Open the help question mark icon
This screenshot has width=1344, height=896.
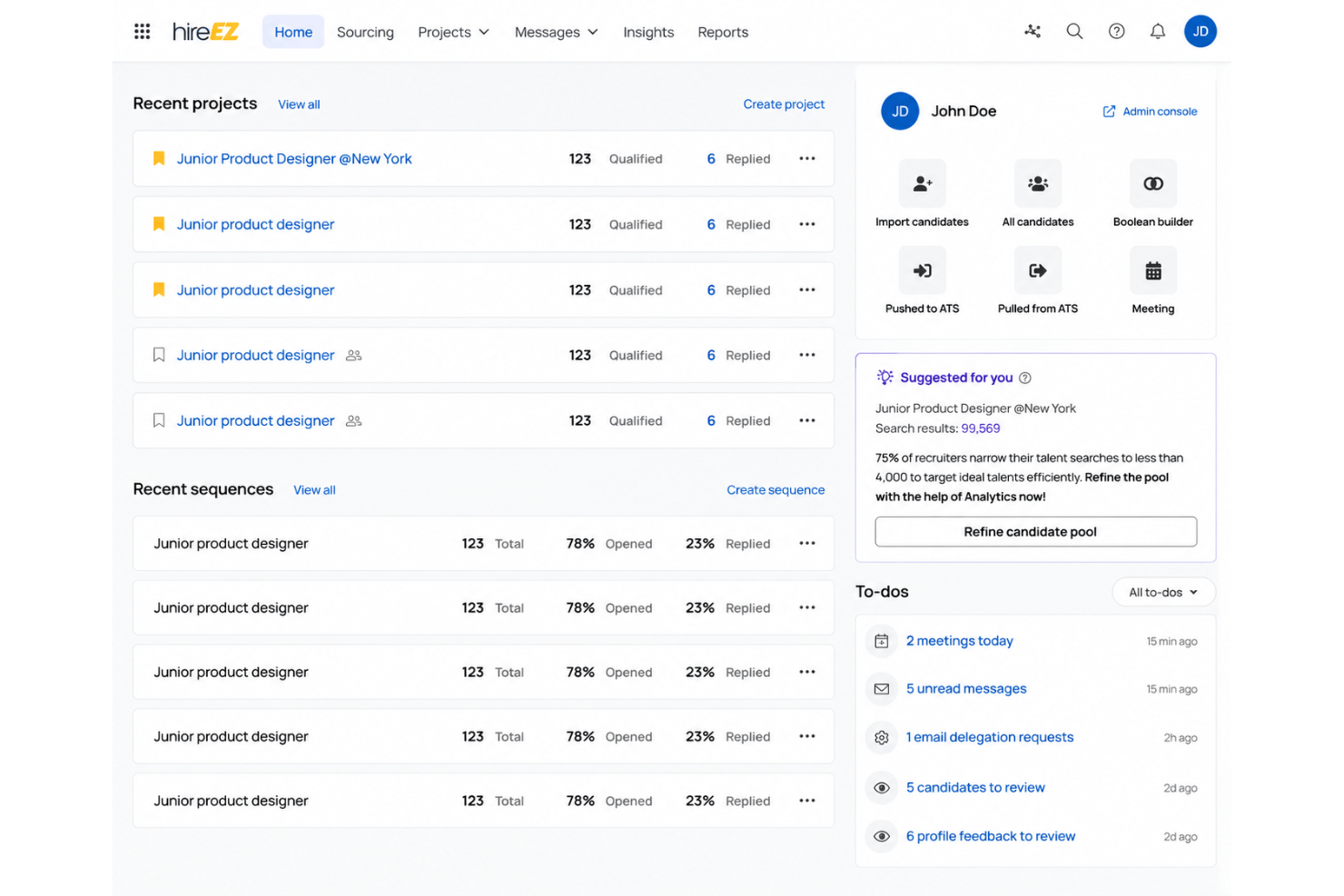tap(1116, 32)
